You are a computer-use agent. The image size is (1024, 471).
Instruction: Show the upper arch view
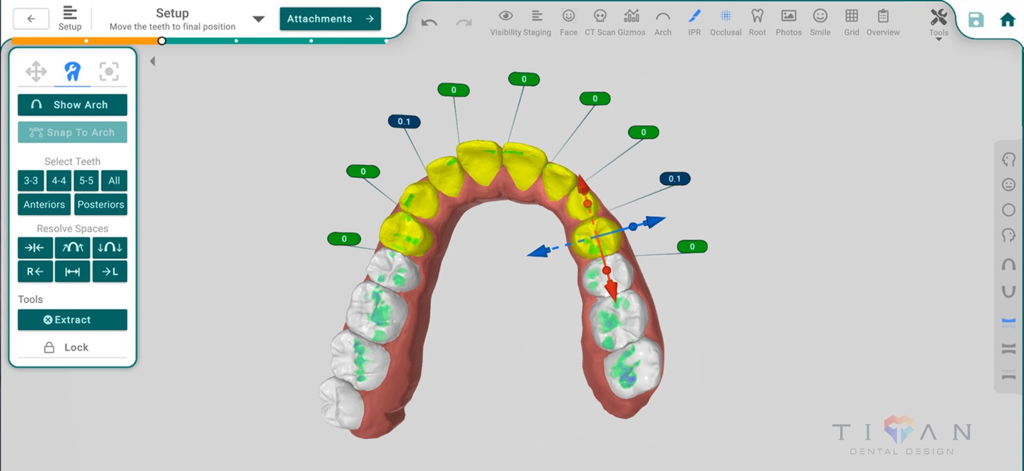[x=1008, y=265]
